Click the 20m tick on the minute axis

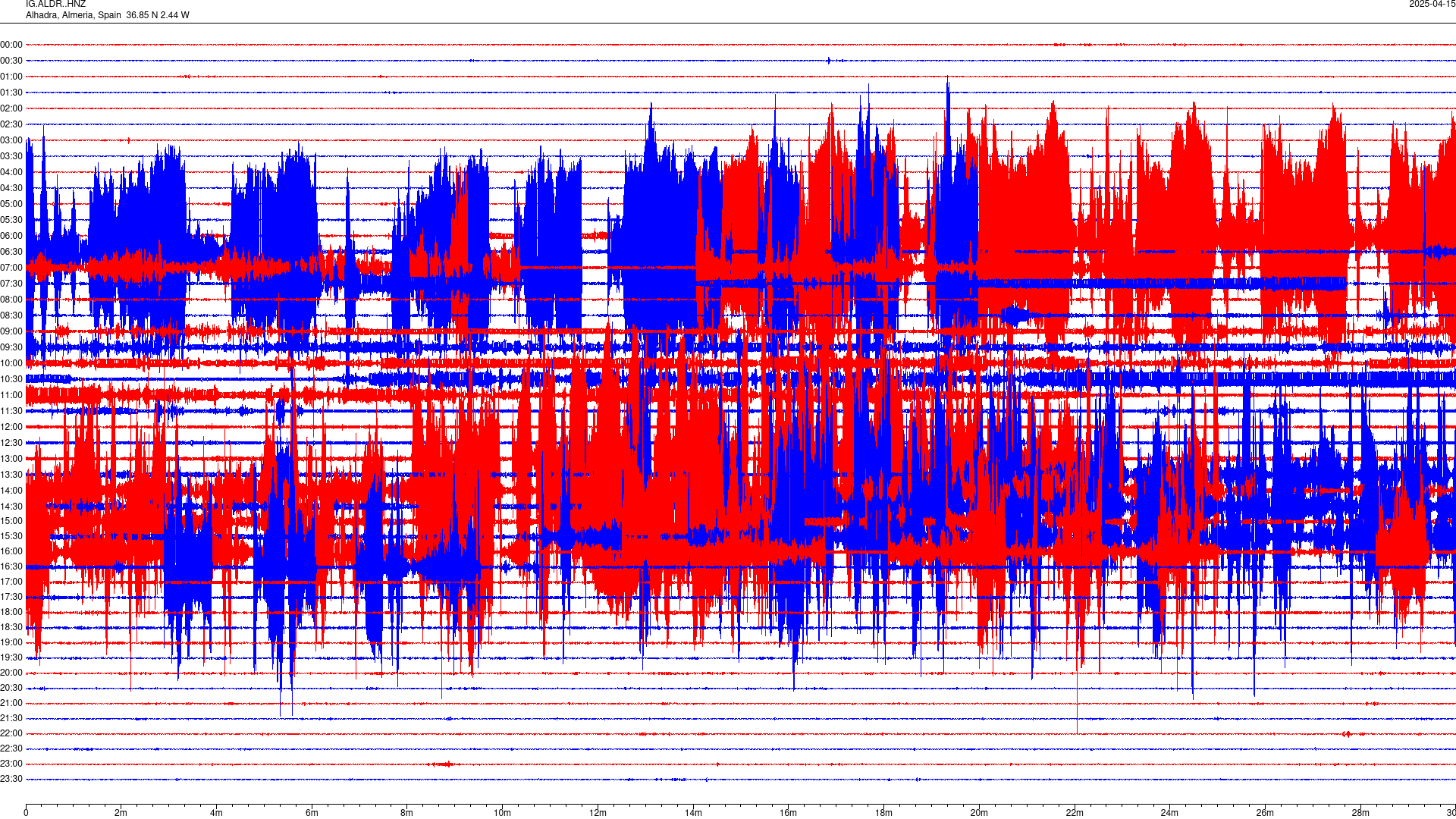point(979,813)
